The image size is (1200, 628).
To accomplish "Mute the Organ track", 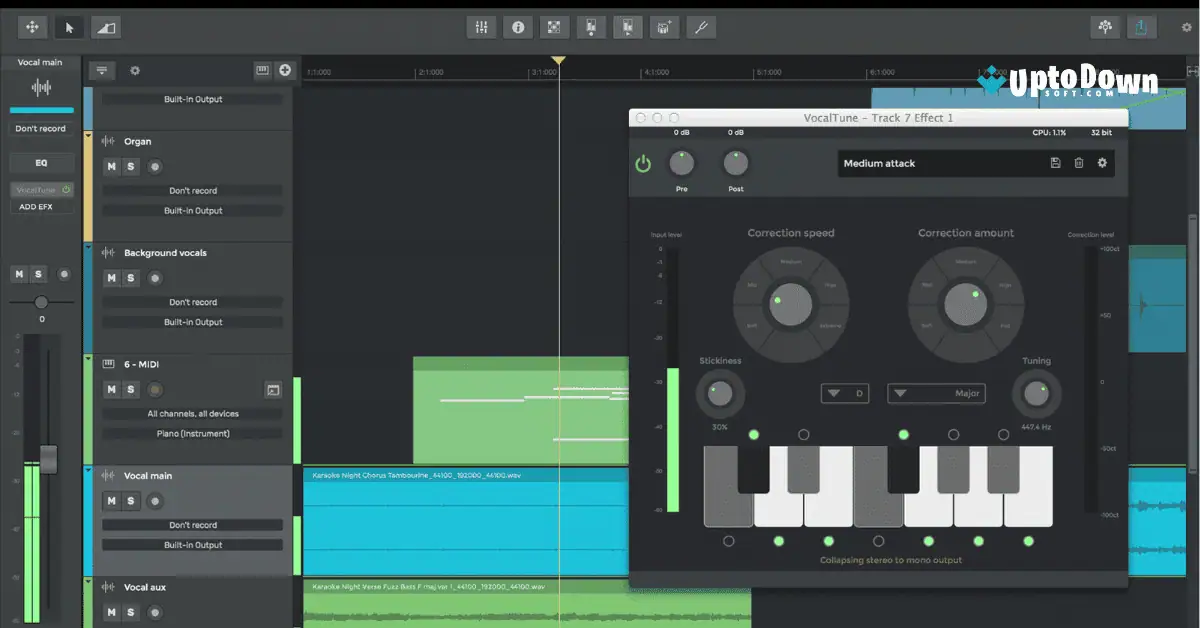I will point(113,166).
